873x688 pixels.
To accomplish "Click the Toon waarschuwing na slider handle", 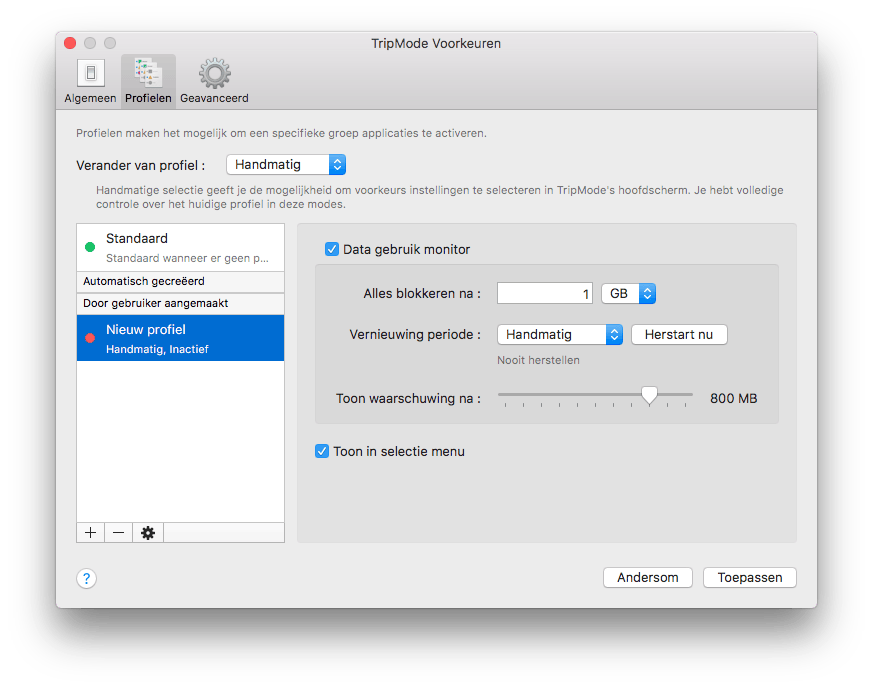I will [x=649, y=396].
